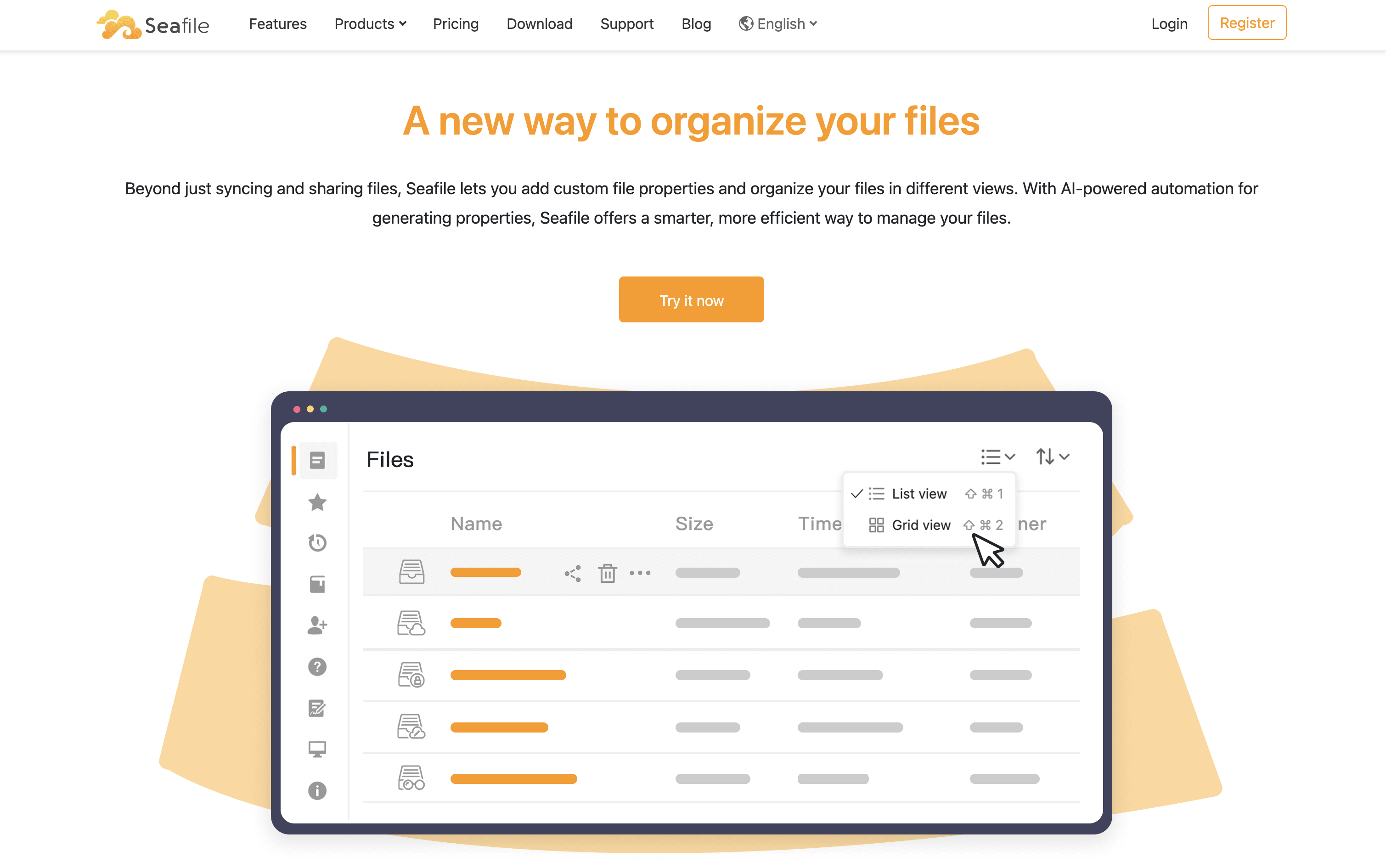Open the sort order arrows dropdown

point(1053,457)
